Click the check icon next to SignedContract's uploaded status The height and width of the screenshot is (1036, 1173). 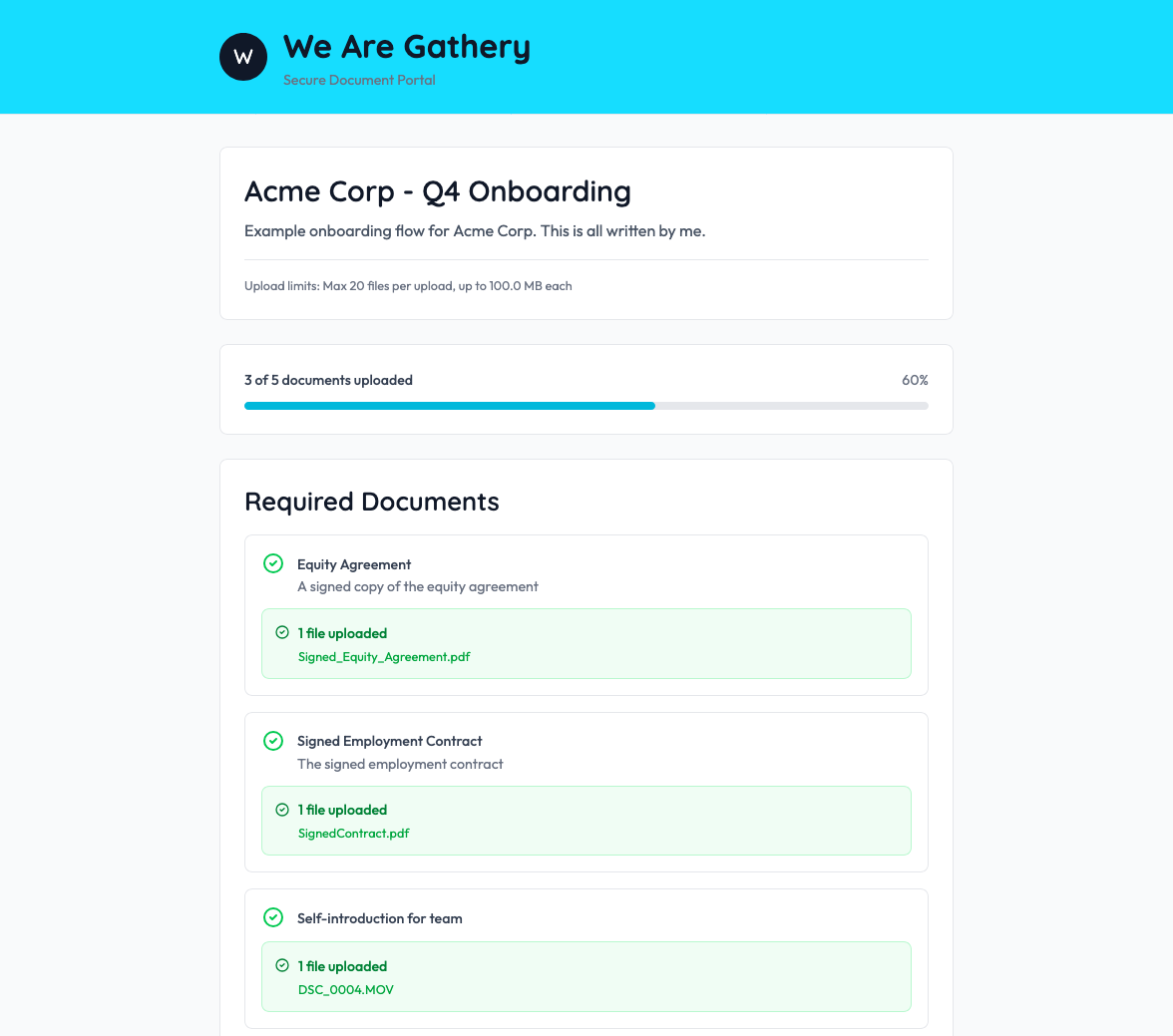coord(280,809)
